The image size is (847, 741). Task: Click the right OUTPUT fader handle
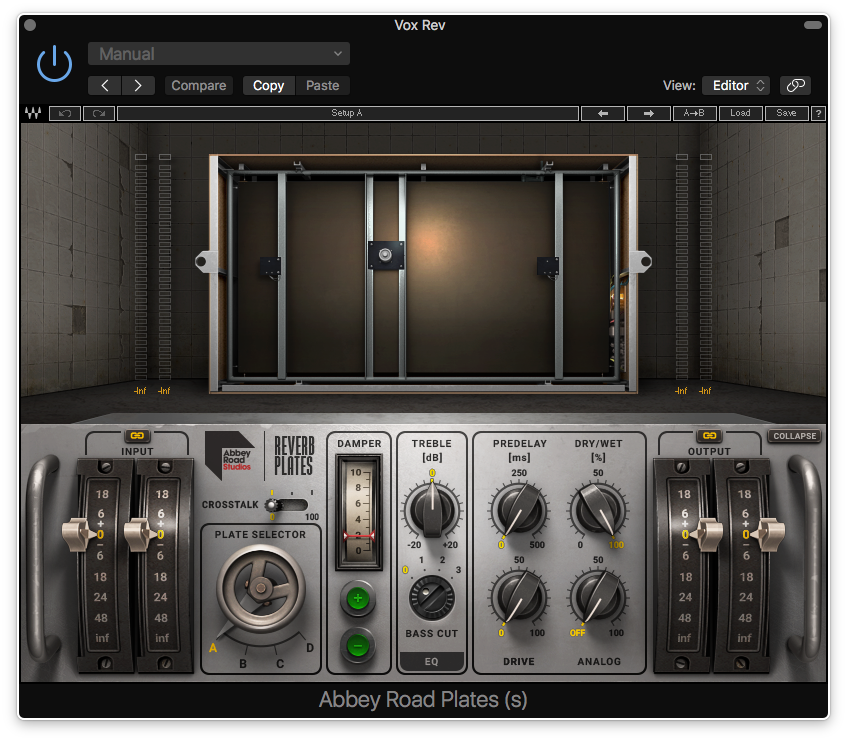(x=768, y=534)
